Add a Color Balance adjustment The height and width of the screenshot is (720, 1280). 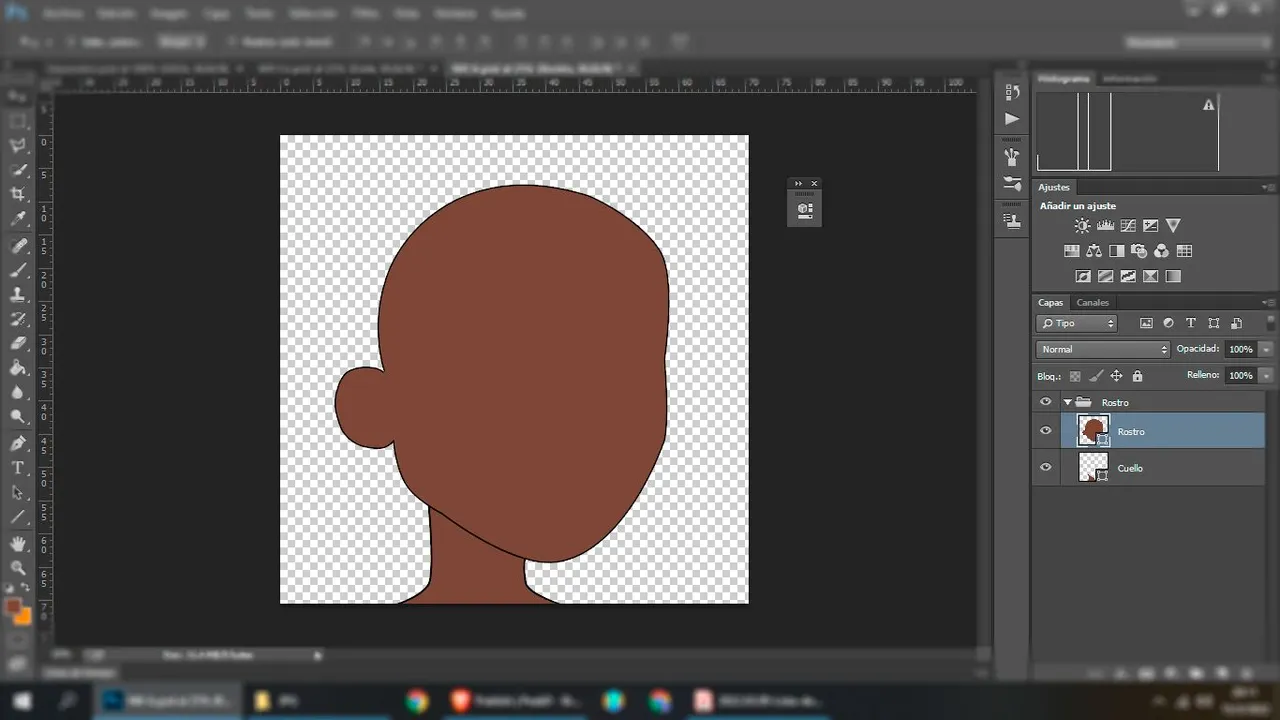1094,251
